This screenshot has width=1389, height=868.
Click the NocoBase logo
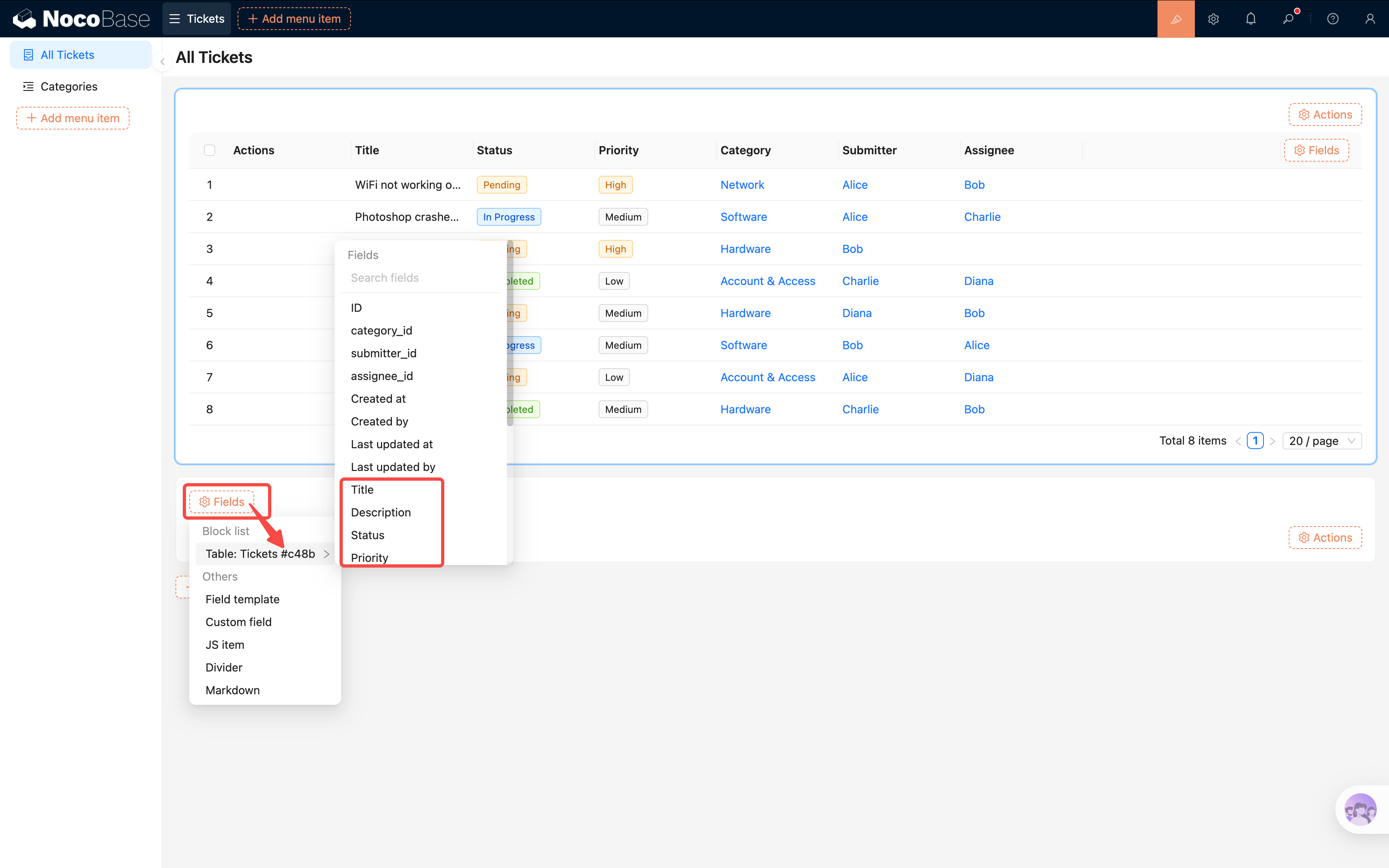point(81,19)
